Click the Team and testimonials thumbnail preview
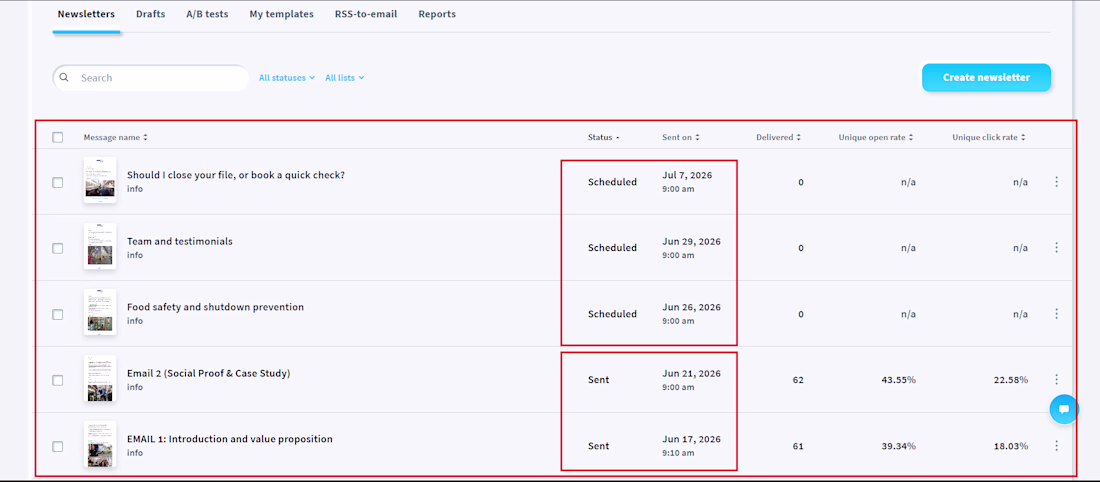 click(x=100, y=246)
